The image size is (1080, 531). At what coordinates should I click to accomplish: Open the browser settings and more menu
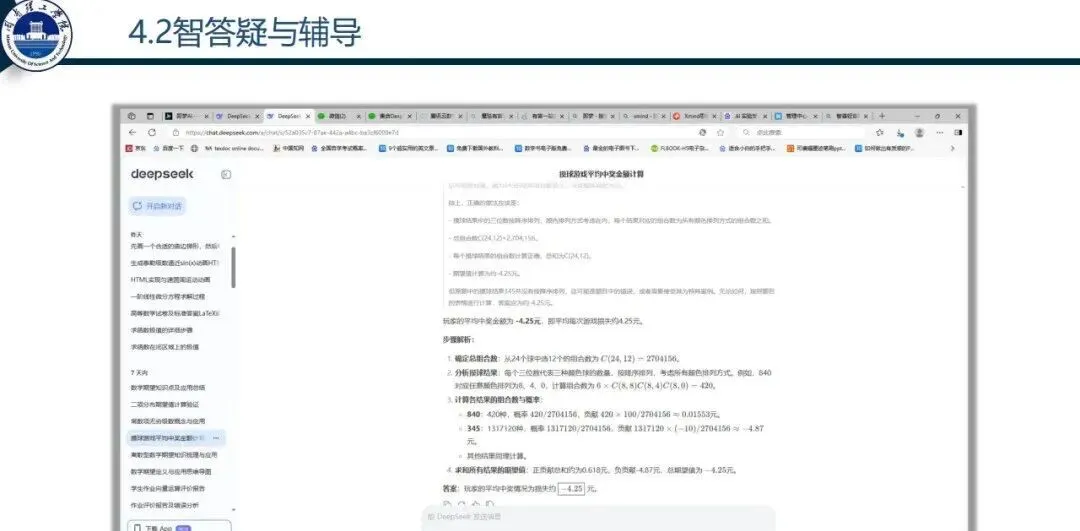tap(939, 132)
